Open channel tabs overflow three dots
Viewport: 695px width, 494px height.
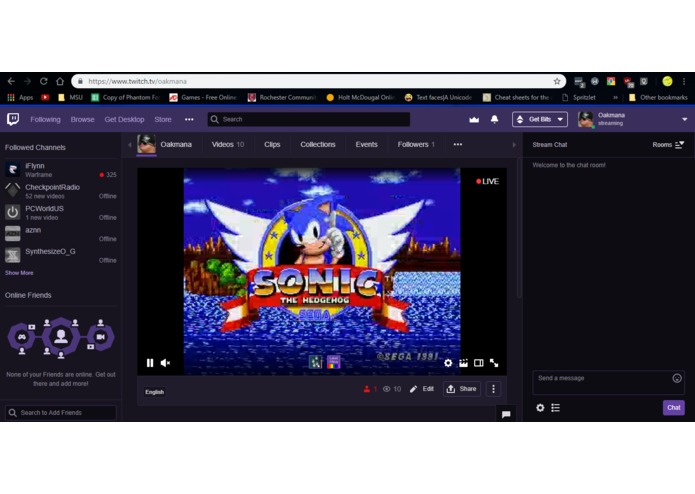[458, 144]
